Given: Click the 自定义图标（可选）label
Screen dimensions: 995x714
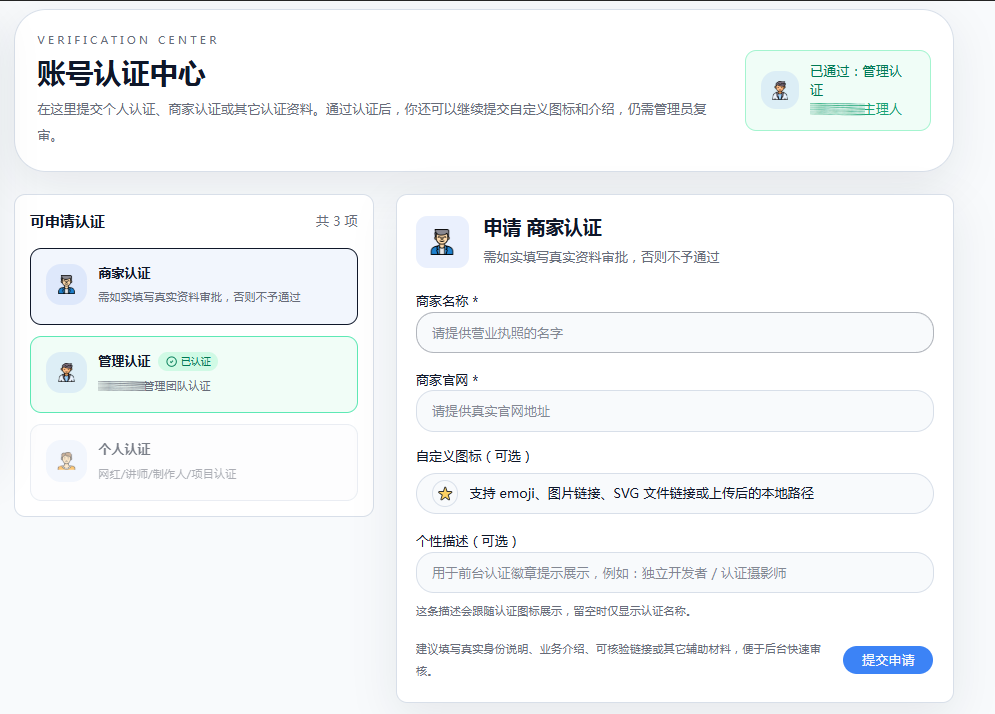Looking at the screenshot, I should [x=473, y=456].
